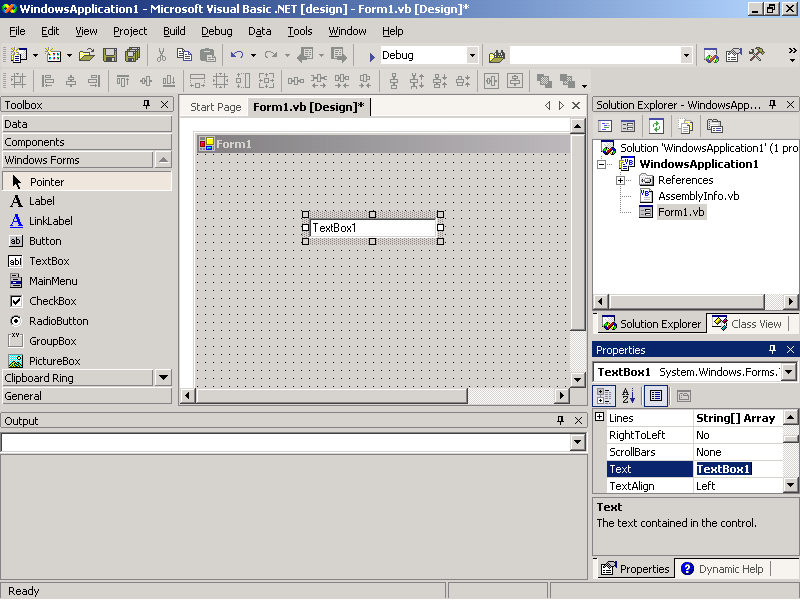Click Refresh icon in Solution Explorer
This screenshot has height=600, width=800.
(656, 126)
